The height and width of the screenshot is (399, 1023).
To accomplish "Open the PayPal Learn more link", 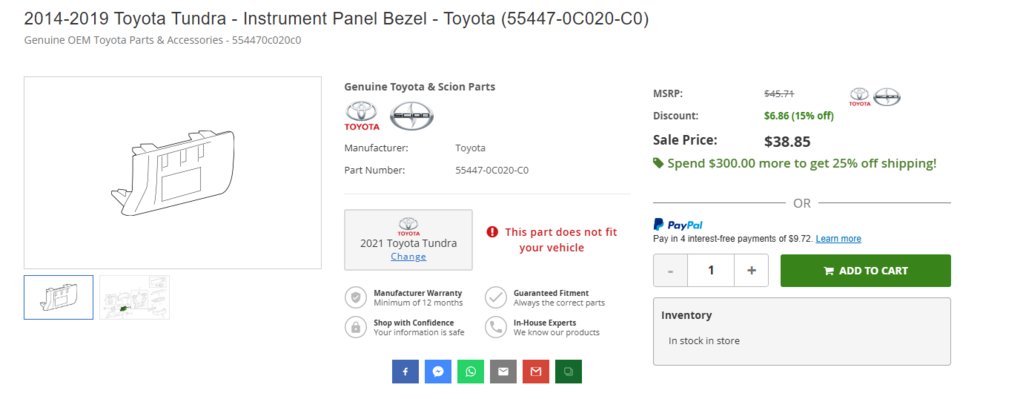I will tap(838, 239).
